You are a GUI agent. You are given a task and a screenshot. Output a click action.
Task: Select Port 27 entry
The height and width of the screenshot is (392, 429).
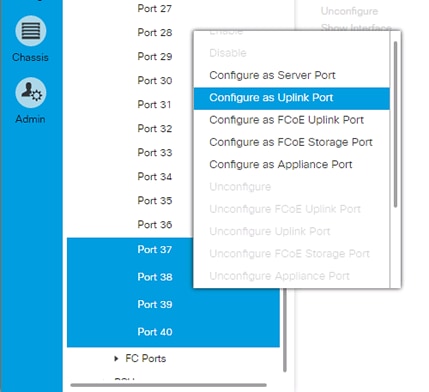tap(155, 9)
